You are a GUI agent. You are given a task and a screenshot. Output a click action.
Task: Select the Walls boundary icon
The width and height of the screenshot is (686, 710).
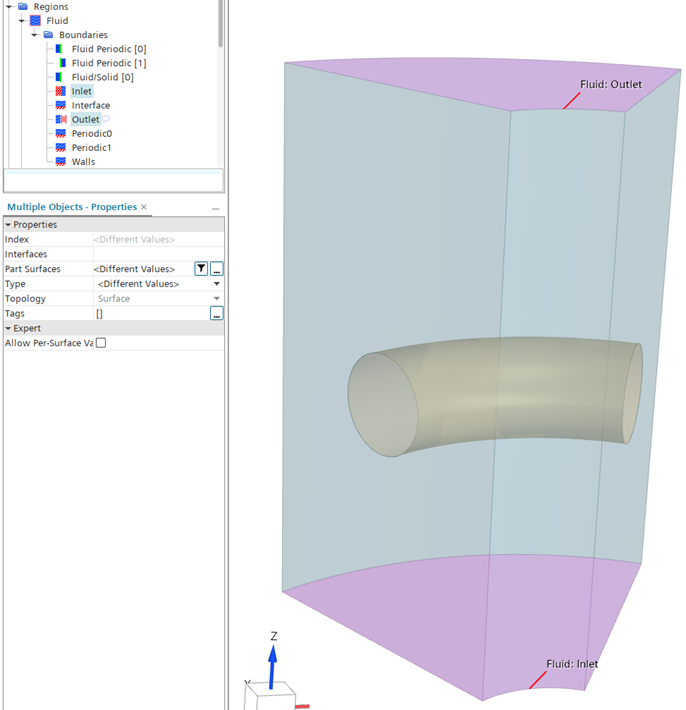point(61,161)
